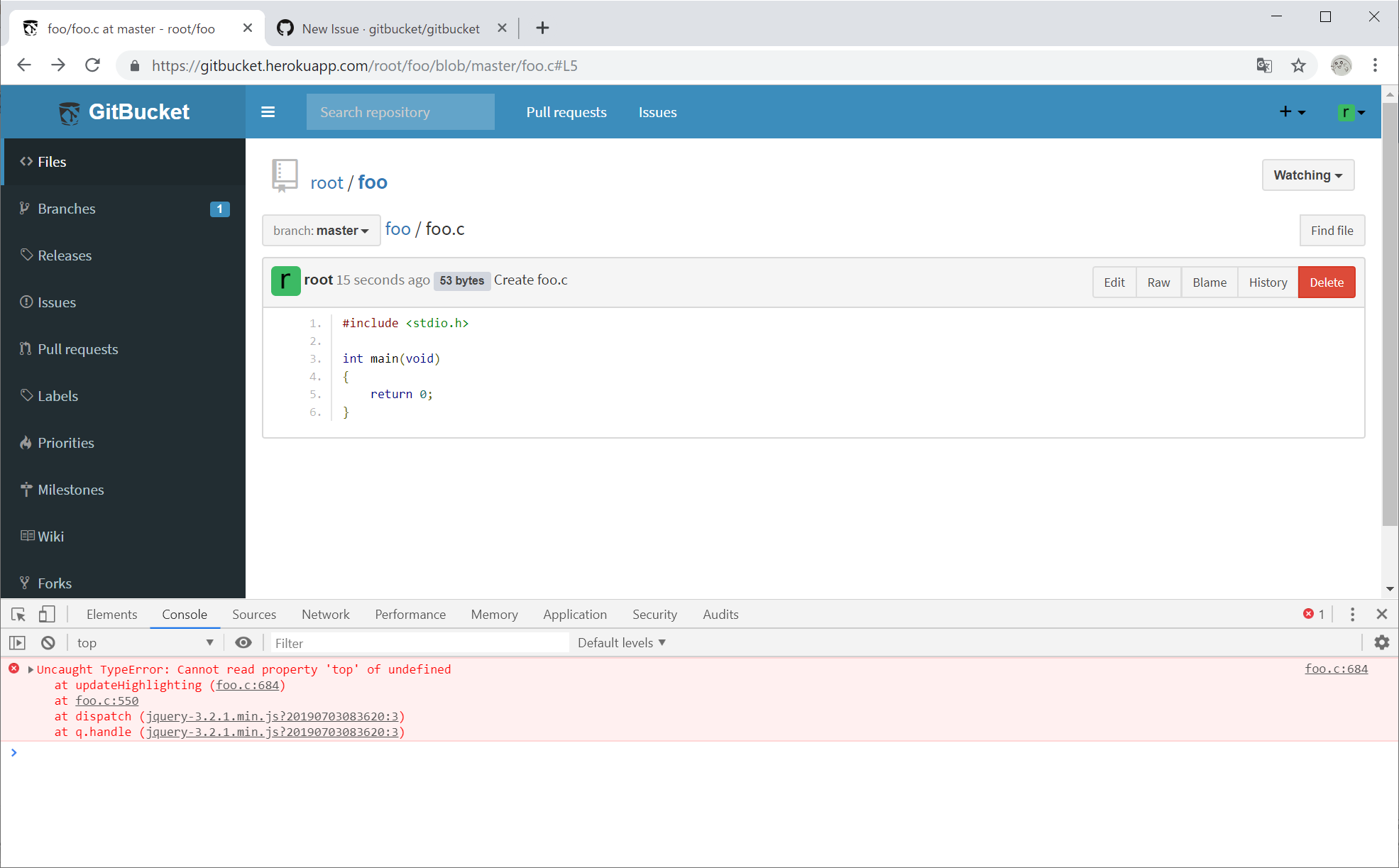Show the console sidebar
The height and width of the screenshot is (868, 1399).
pyautogui.click(x=17, y=643)
